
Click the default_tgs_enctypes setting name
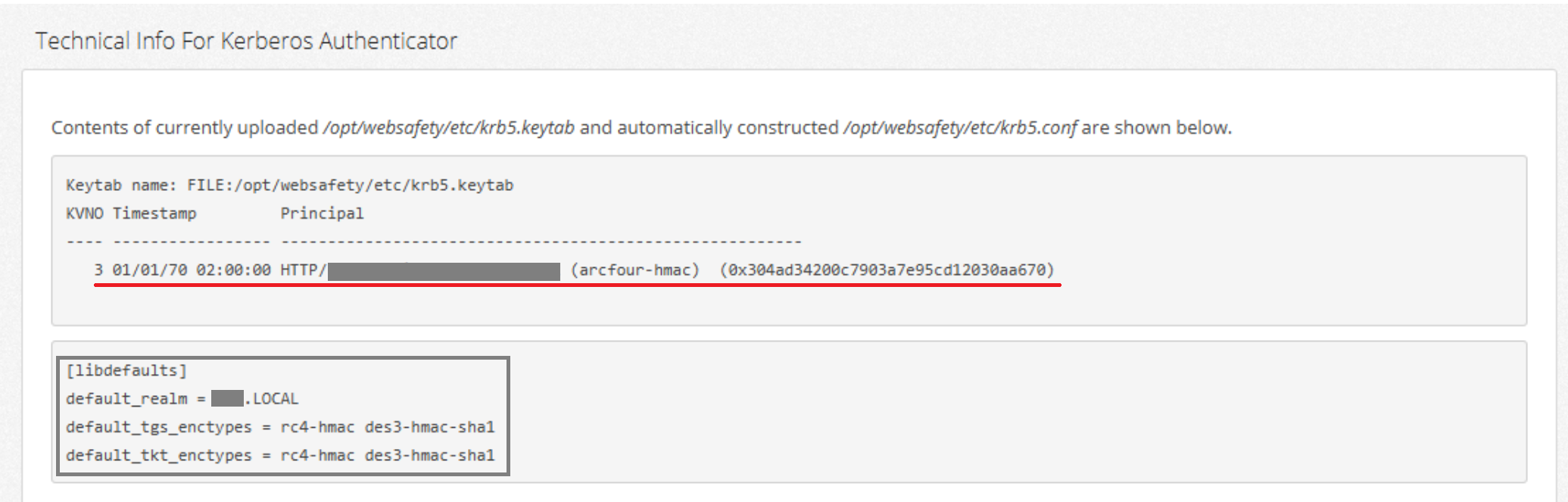158,427
